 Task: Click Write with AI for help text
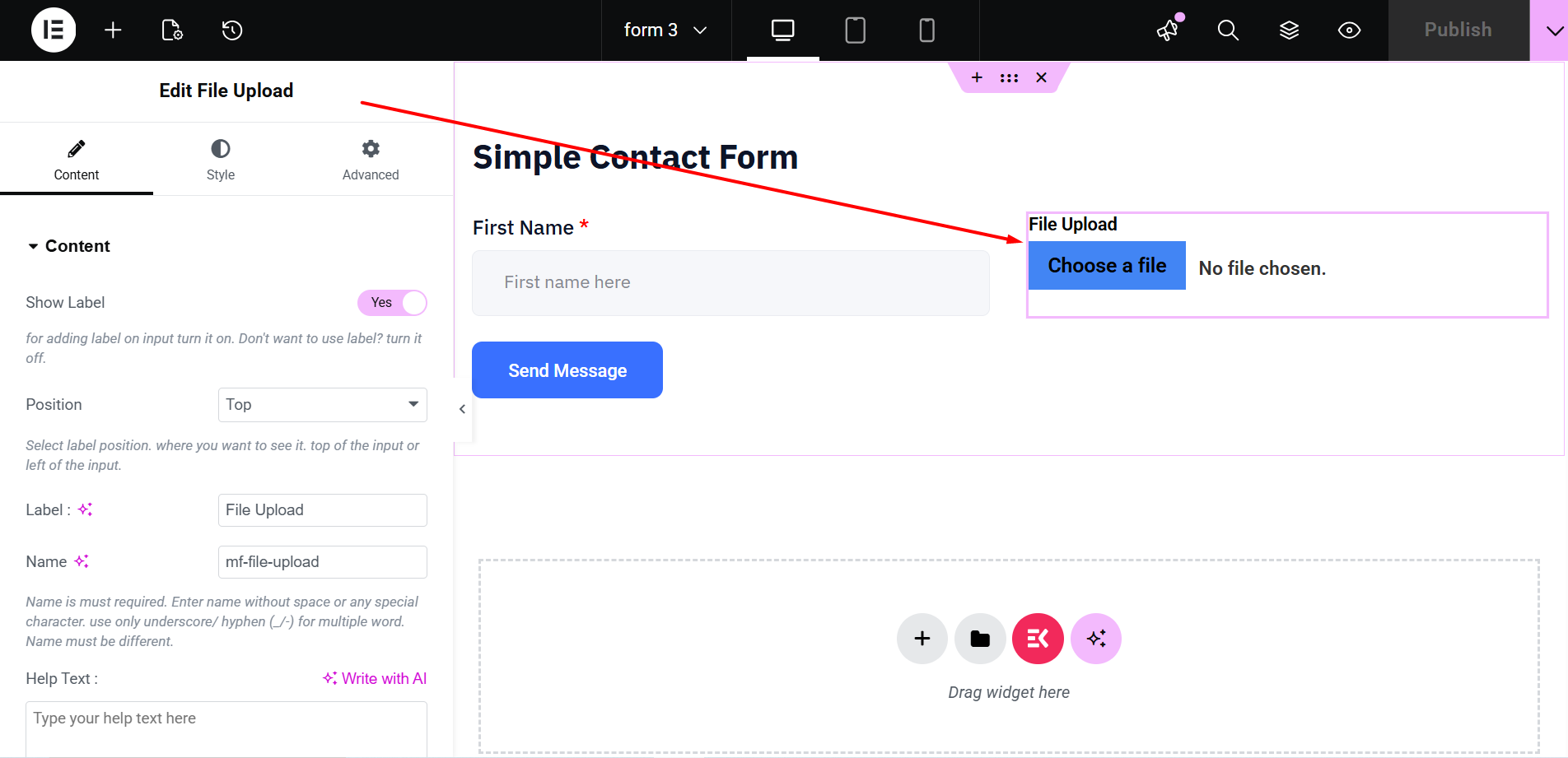(x=375, y=678)
